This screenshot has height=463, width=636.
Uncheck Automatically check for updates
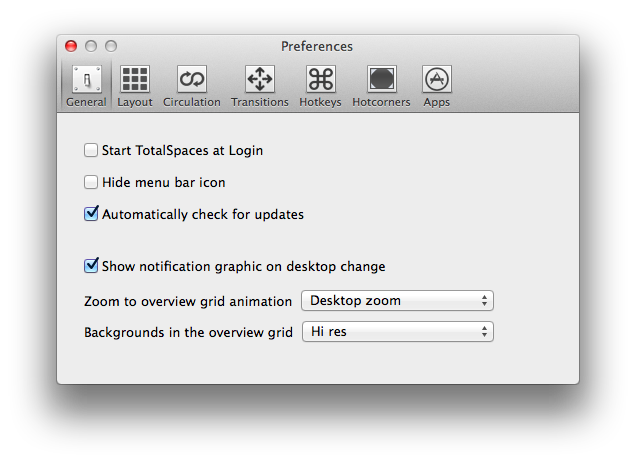(92, 214)
